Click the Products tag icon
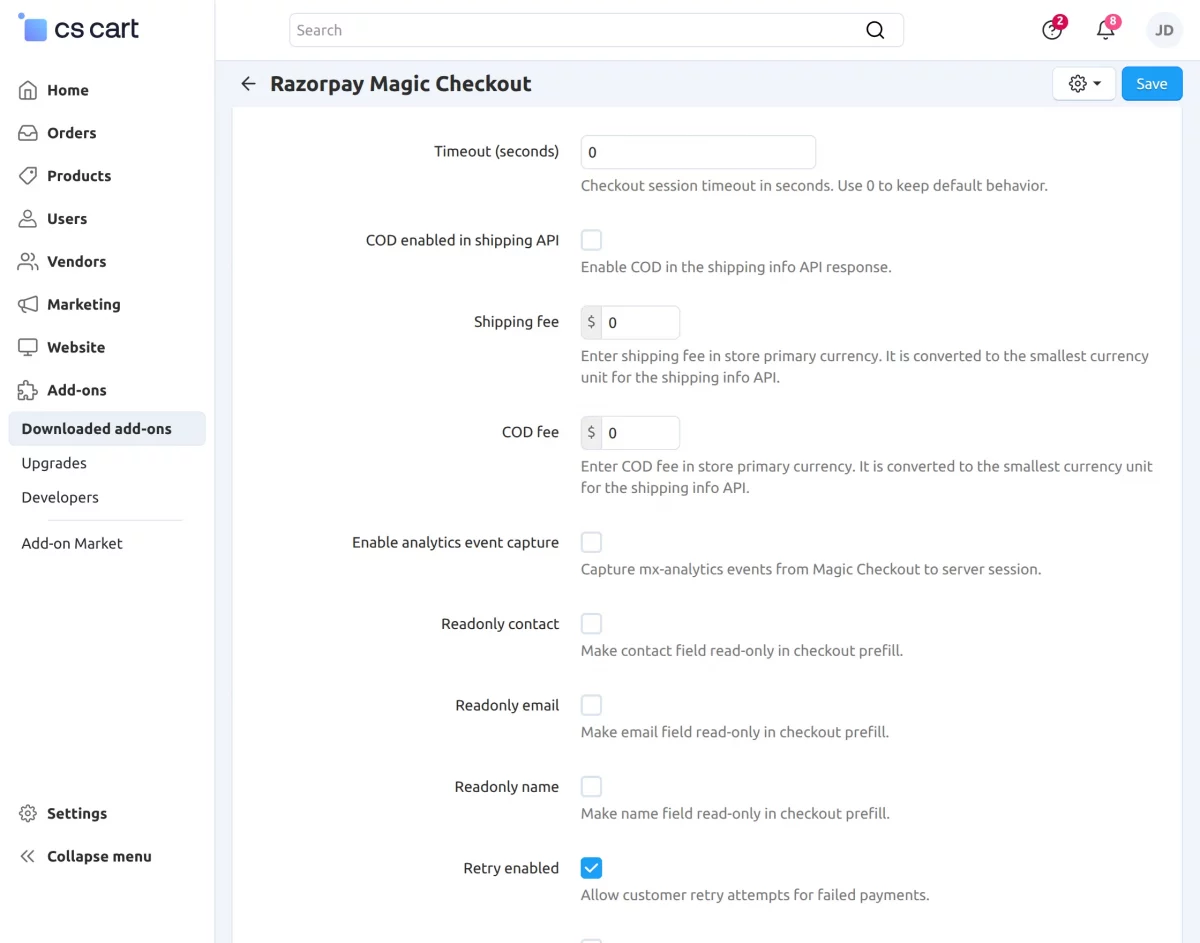 28,176
